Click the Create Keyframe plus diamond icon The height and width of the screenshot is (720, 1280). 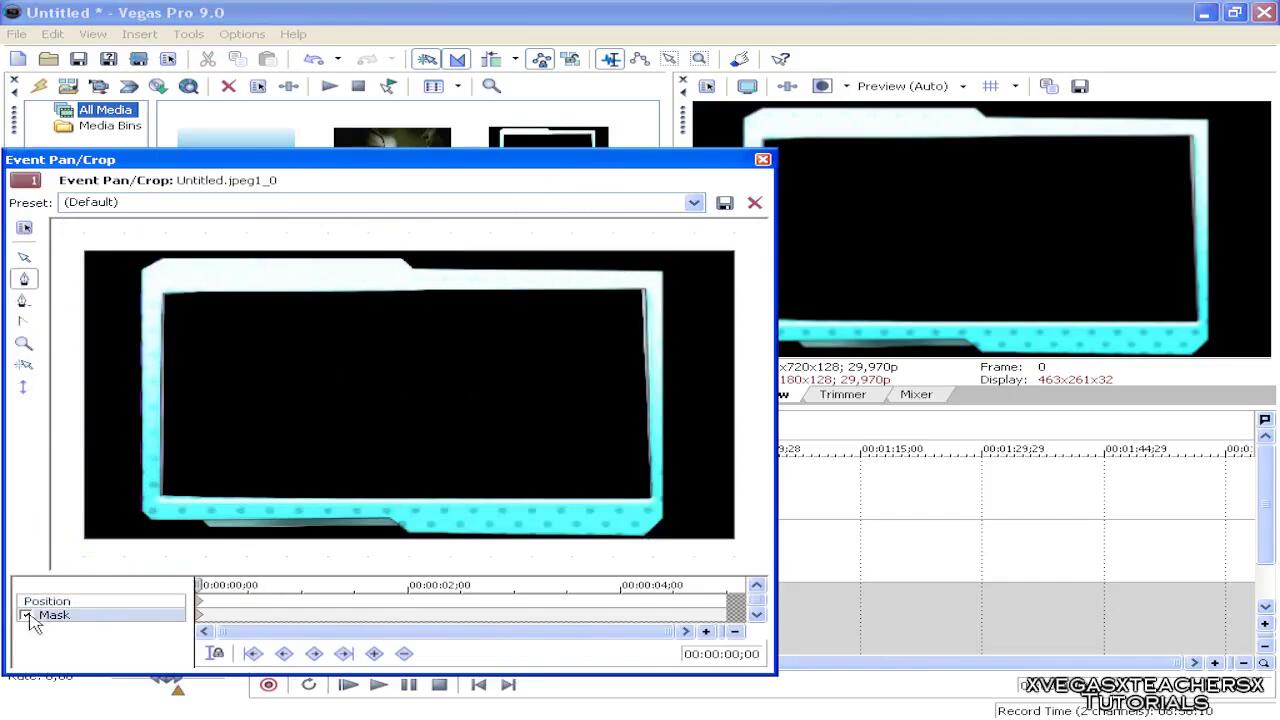374,653
